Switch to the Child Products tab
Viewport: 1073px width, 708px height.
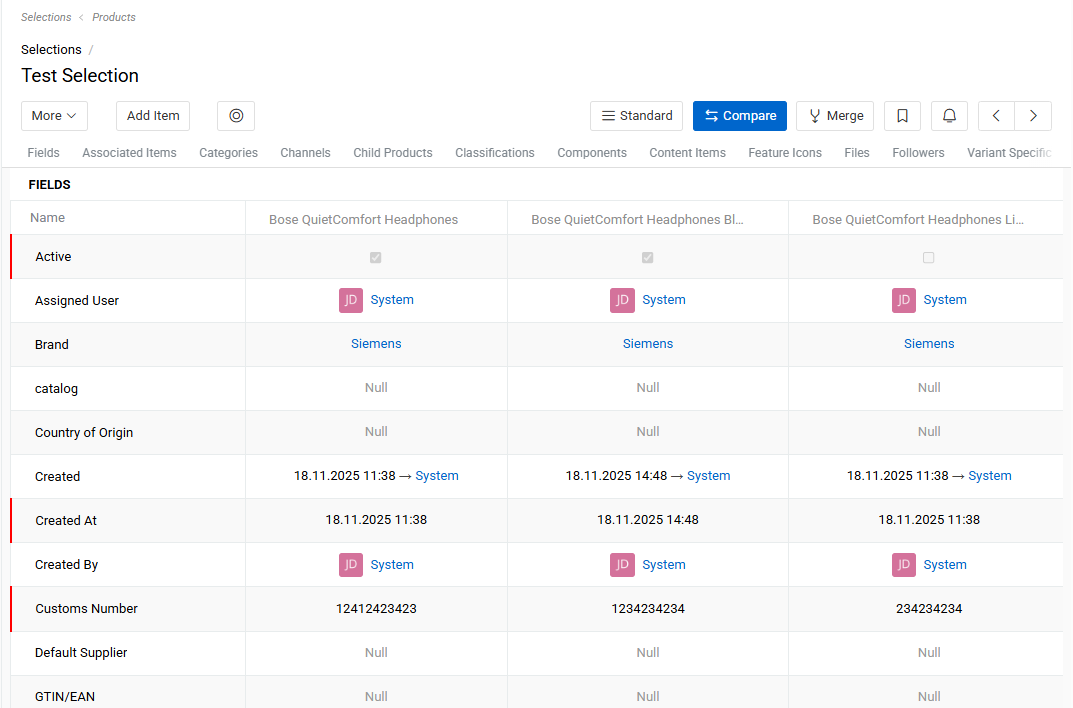392,153
